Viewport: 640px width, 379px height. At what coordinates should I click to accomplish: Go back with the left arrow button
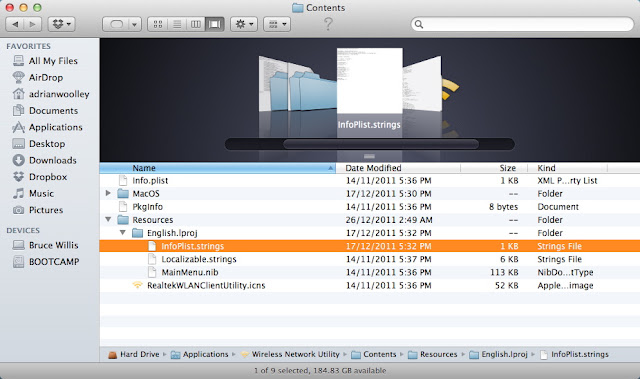pos(15,24)
